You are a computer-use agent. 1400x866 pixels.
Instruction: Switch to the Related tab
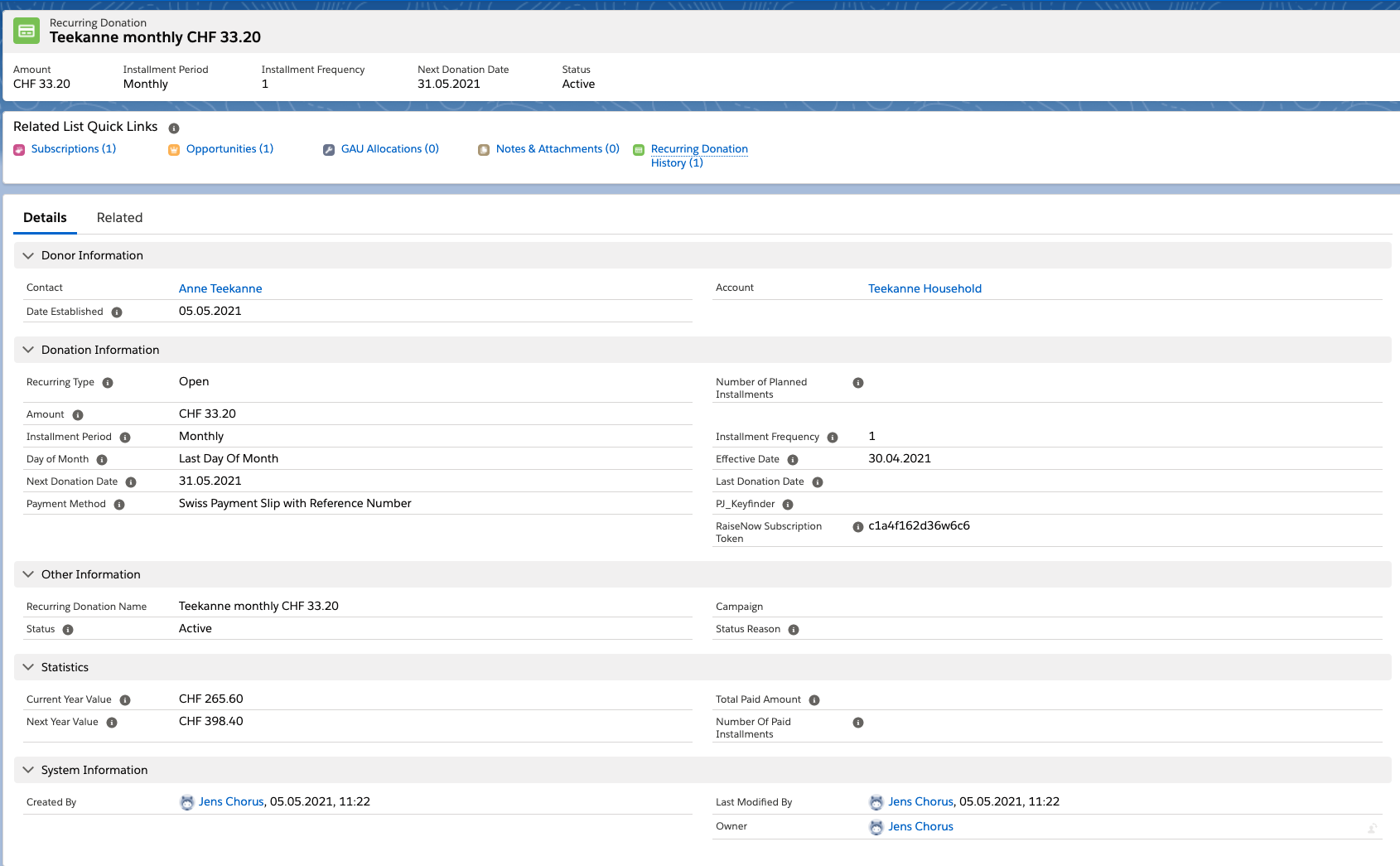119,218
